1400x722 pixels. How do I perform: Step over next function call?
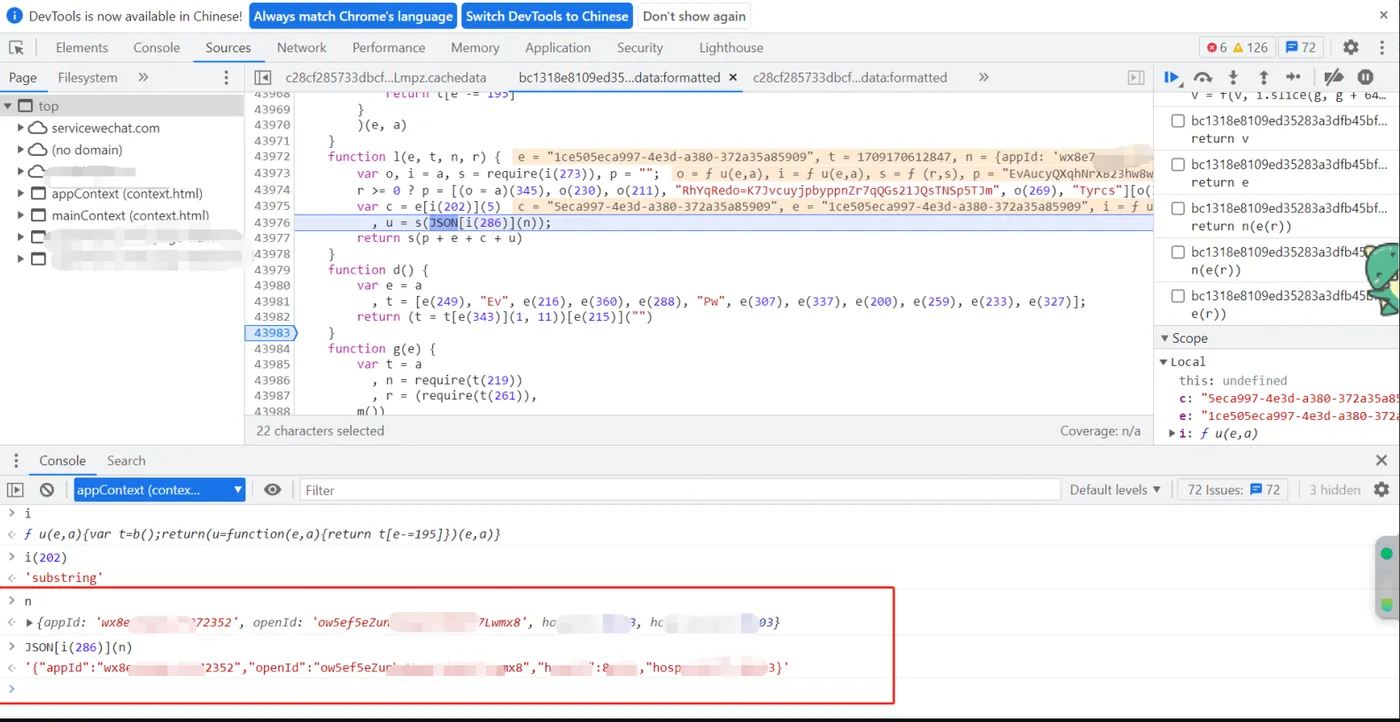[x=1203, y=77]
